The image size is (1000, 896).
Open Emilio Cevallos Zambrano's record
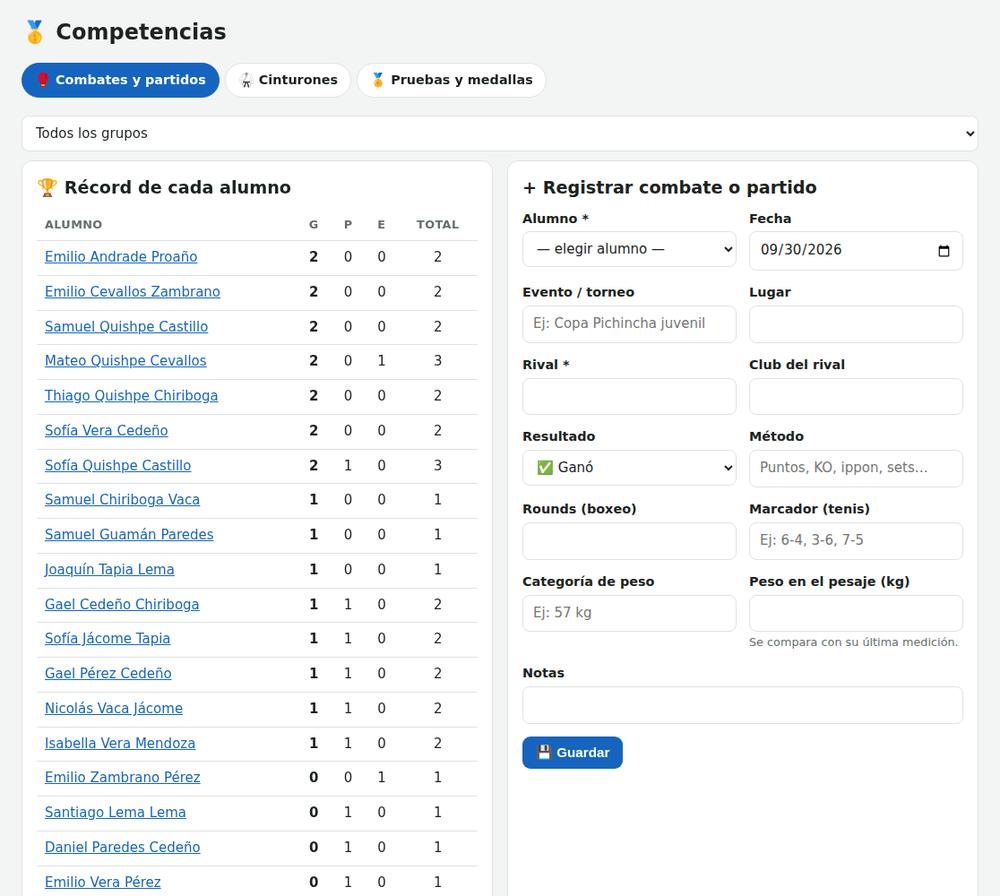click(132, 291)
